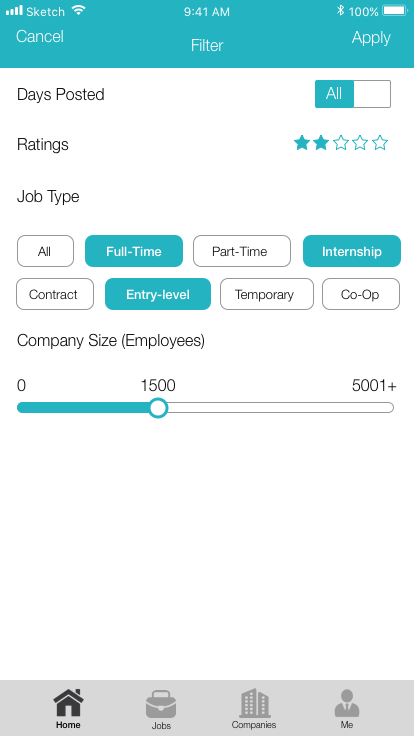The image size is (414, 736).
Task: Set rating to one star
Action: pos(301,143)
